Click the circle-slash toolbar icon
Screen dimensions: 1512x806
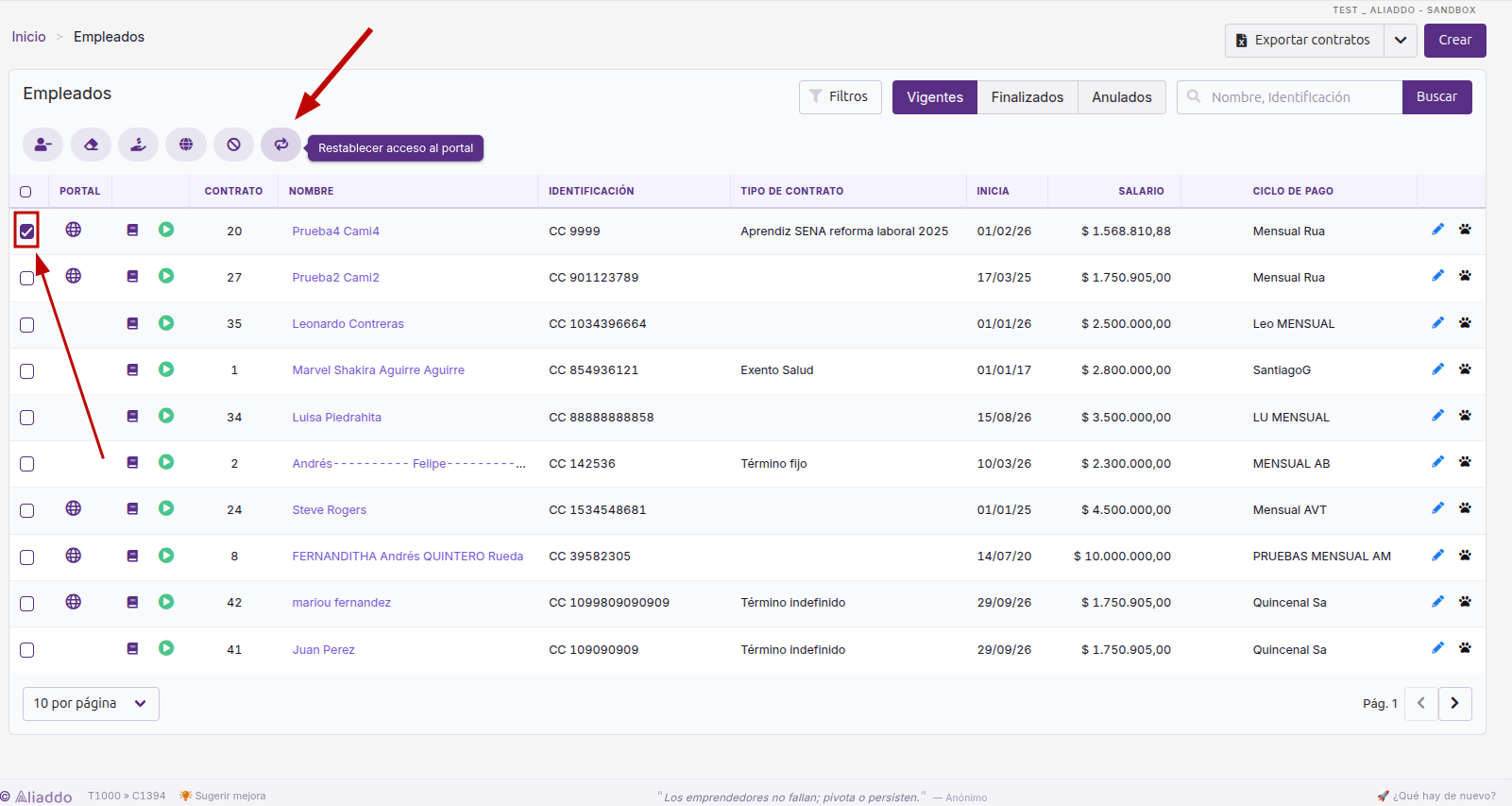pyautogui.click(x=233, y=145)
